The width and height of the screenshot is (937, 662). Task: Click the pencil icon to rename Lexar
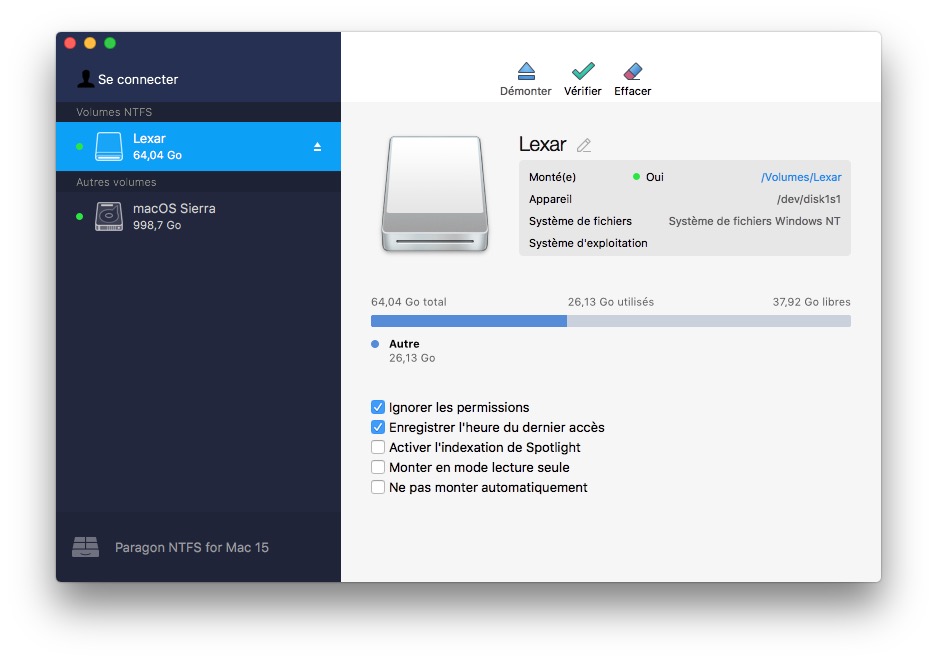click(x=584, y=145)
